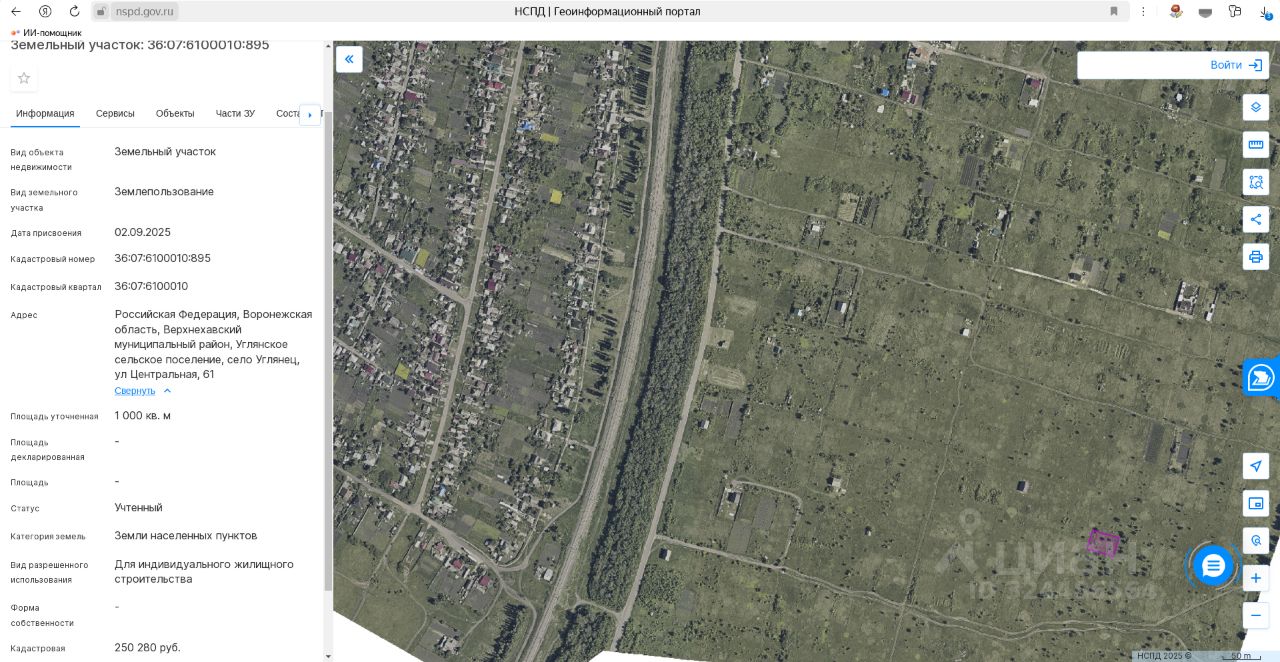Open the browser three-dot menu
Viewport: 1280px width, 662px height.
(1143, 11)
